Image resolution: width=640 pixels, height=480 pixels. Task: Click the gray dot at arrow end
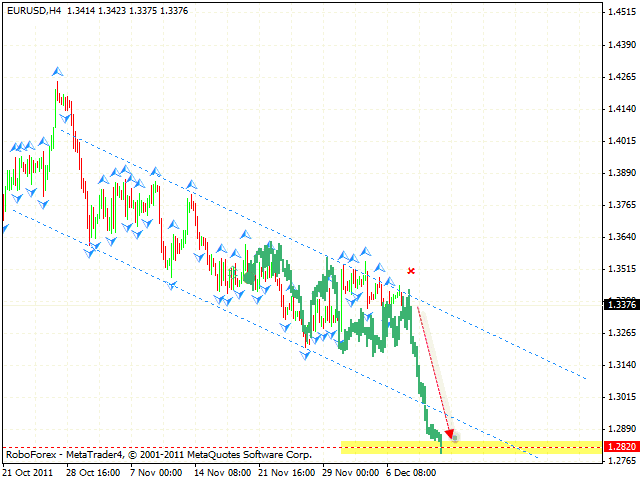455,437
